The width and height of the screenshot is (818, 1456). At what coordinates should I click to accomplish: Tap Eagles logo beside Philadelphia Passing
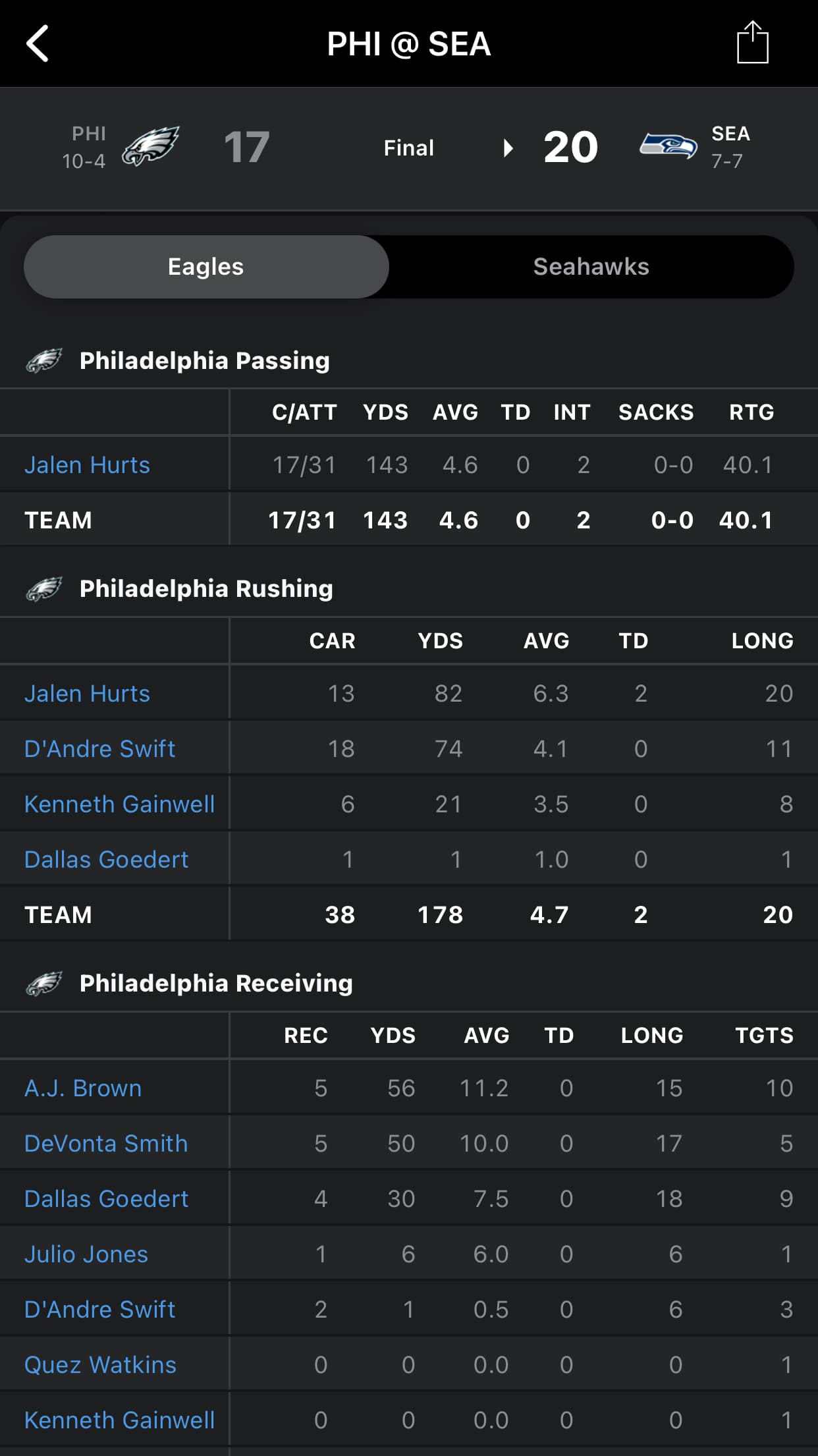(x=44, y=360)
